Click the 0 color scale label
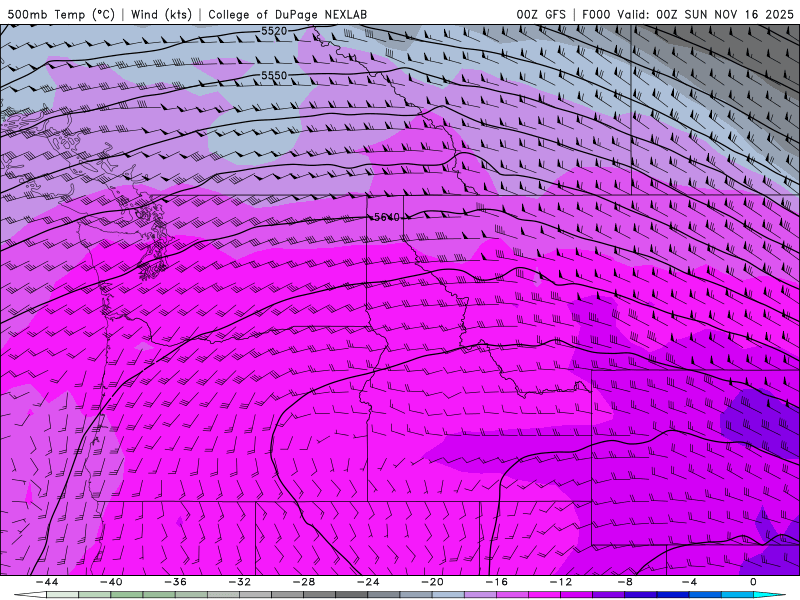800x600 pixels. pyautogui.click(x=753, y=582)
